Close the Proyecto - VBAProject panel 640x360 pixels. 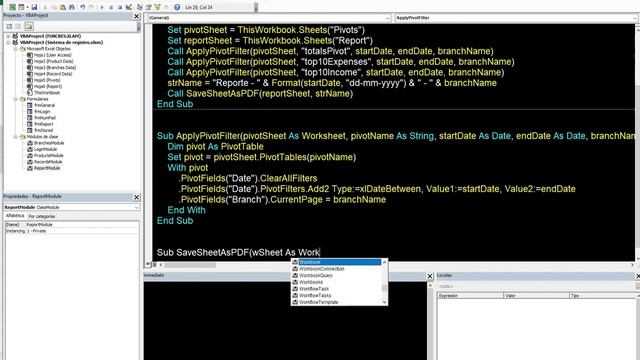click(137, 16)
